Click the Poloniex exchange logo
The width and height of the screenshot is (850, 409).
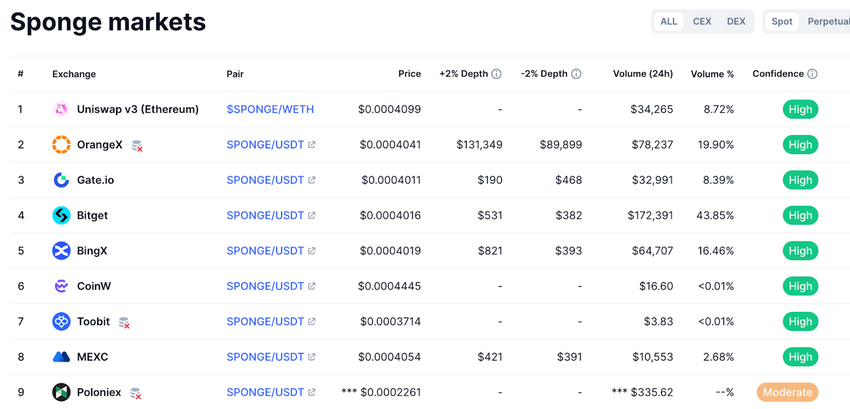tap(61, 392)
